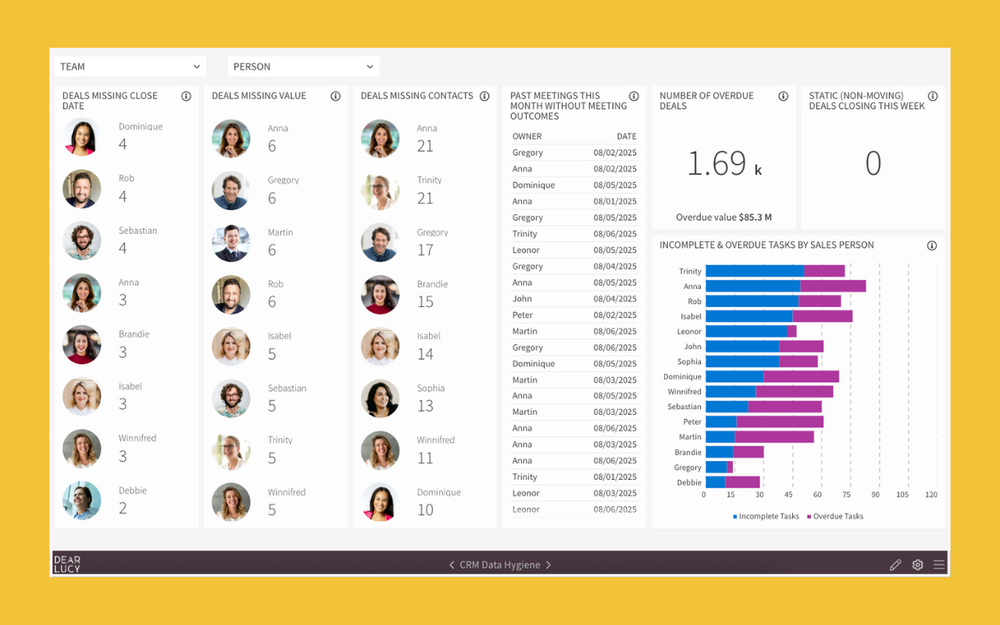The image size is (1000, 625).
Task: Click Debbie's label on the tasks chart
Action: (689, 483)
